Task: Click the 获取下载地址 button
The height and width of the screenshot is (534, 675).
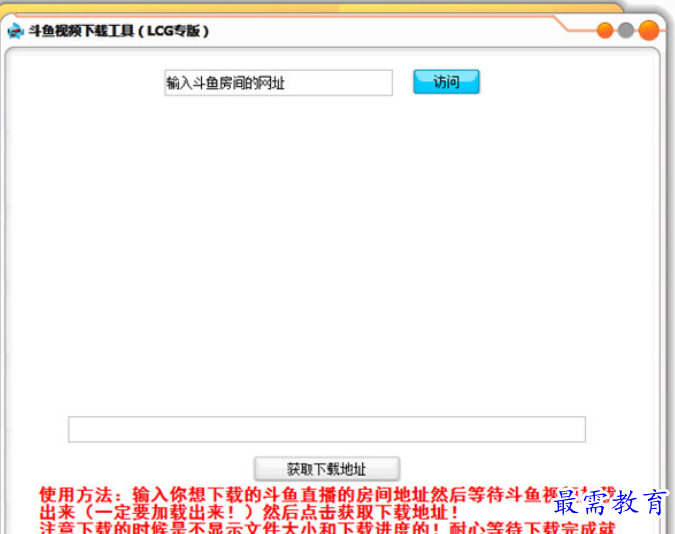Action: click(327, 469)
